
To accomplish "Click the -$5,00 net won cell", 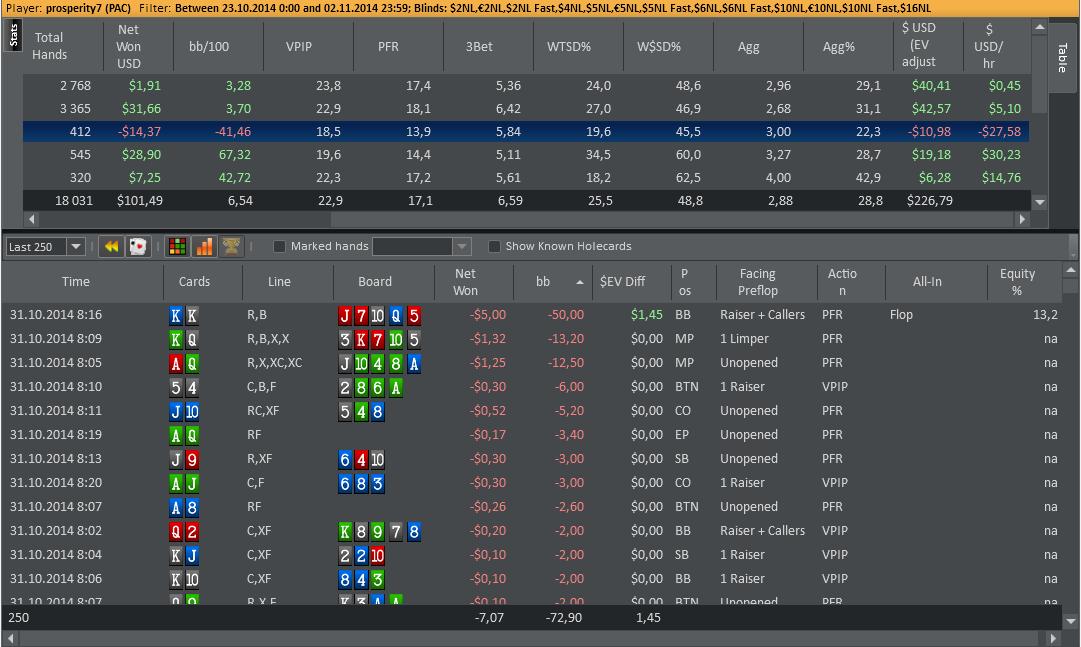I will click(x=488, y=315).
